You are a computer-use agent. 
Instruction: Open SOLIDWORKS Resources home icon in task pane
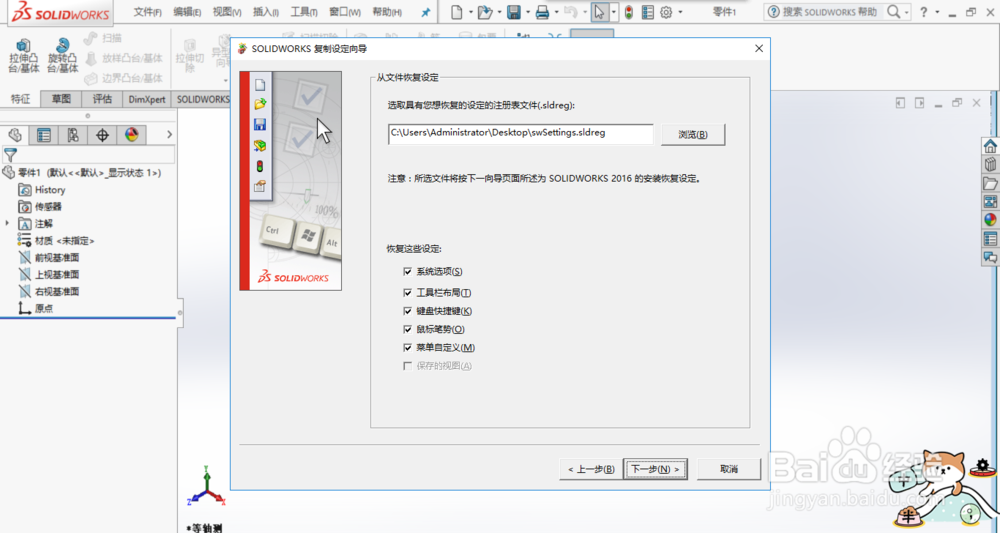tap(990, 145)
